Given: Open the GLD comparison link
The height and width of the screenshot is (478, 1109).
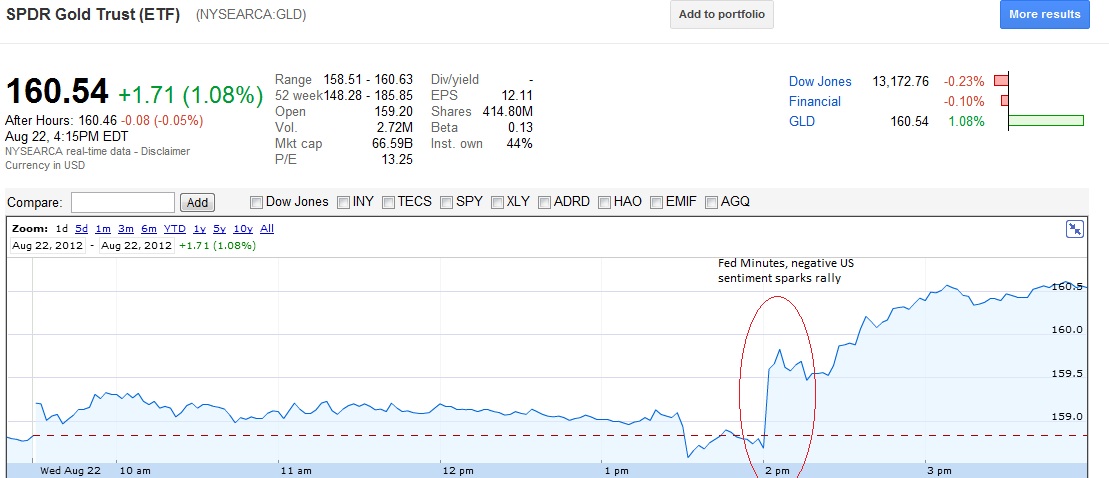Looking at the screenshot, I should [802, 121].
